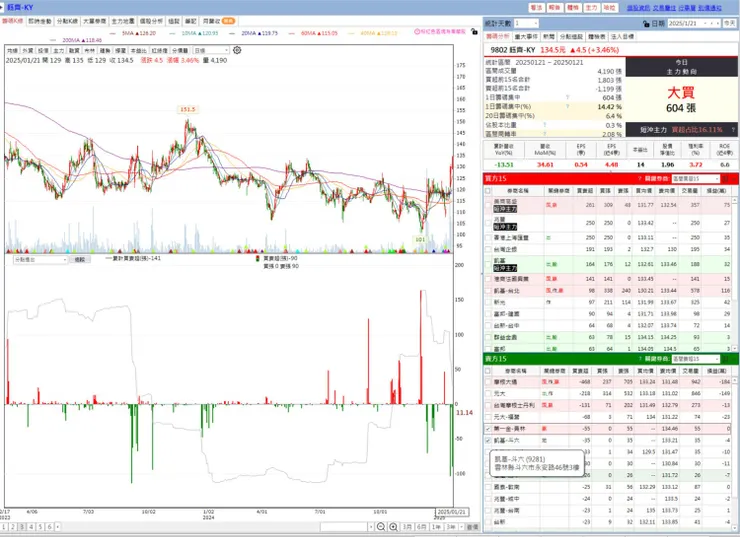The height and width of the screenshot is (537, 740).
Task: Select page 3 button at bottom-left
Action: click(x=22, y=527)
